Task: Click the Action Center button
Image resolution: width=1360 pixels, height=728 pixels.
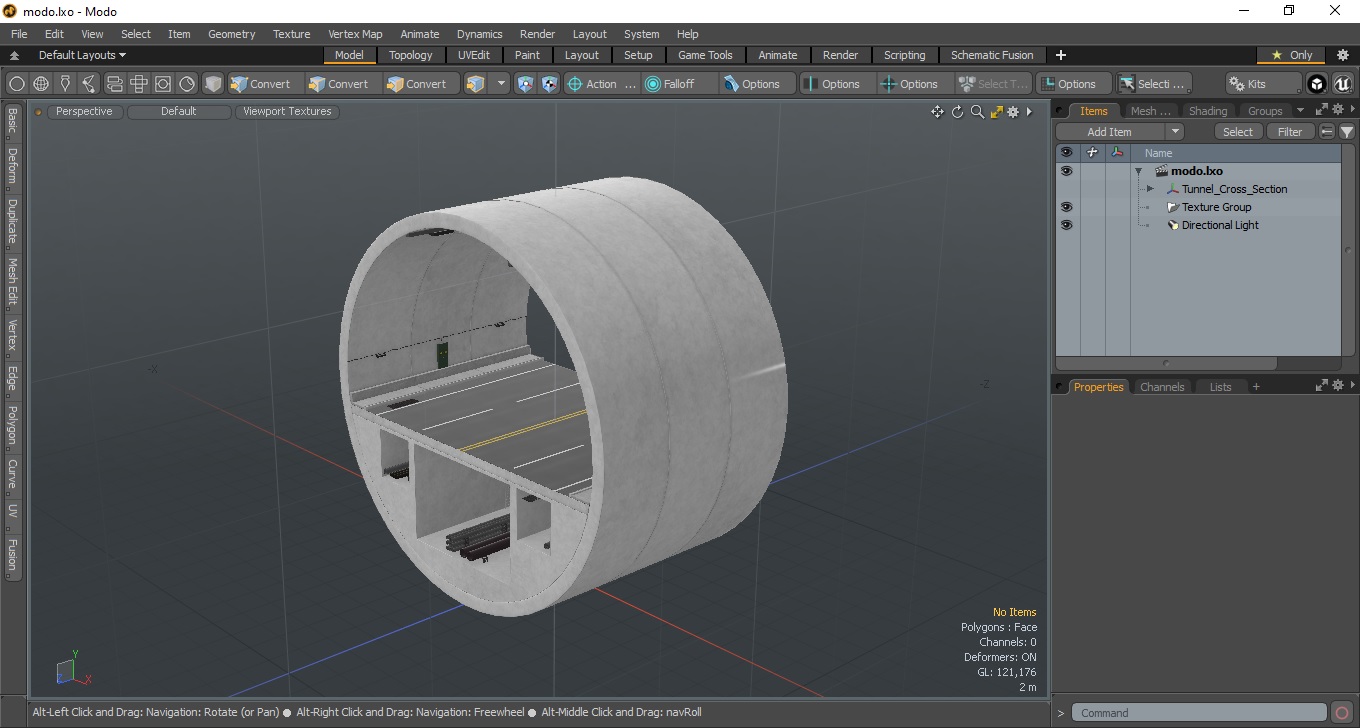Action: 601,84
